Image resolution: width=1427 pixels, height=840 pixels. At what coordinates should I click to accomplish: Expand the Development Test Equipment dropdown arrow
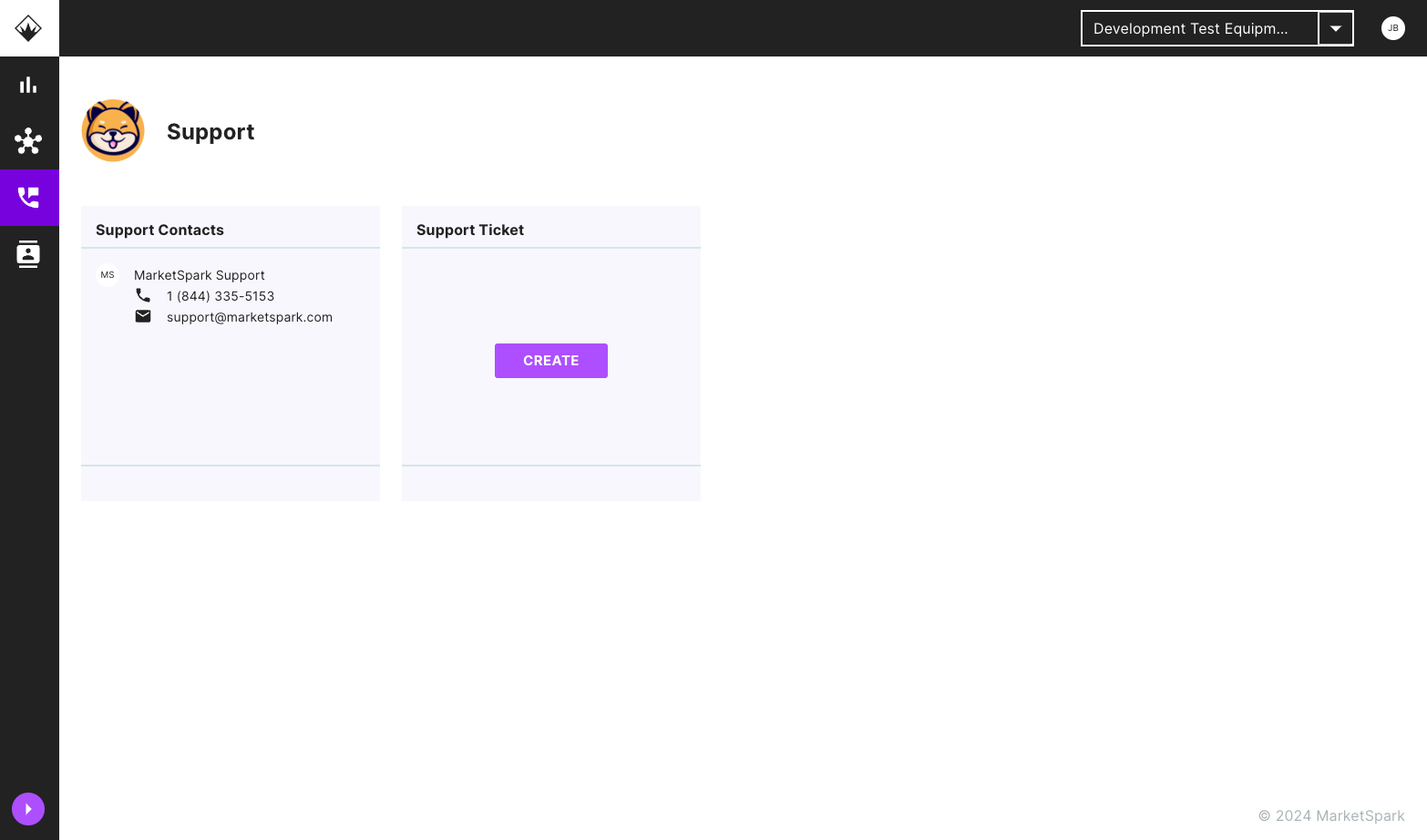1335,28
